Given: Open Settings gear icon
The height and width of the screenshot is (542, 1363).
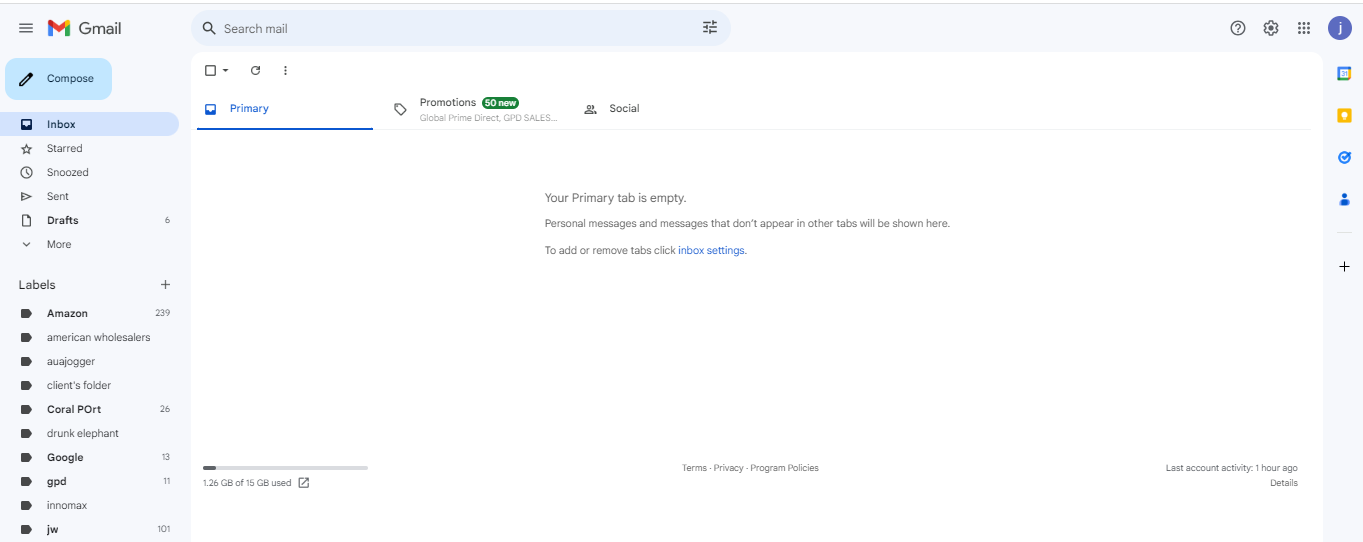Looking at the screenshot, I should pyautogui.click(x=1271, y=28).
